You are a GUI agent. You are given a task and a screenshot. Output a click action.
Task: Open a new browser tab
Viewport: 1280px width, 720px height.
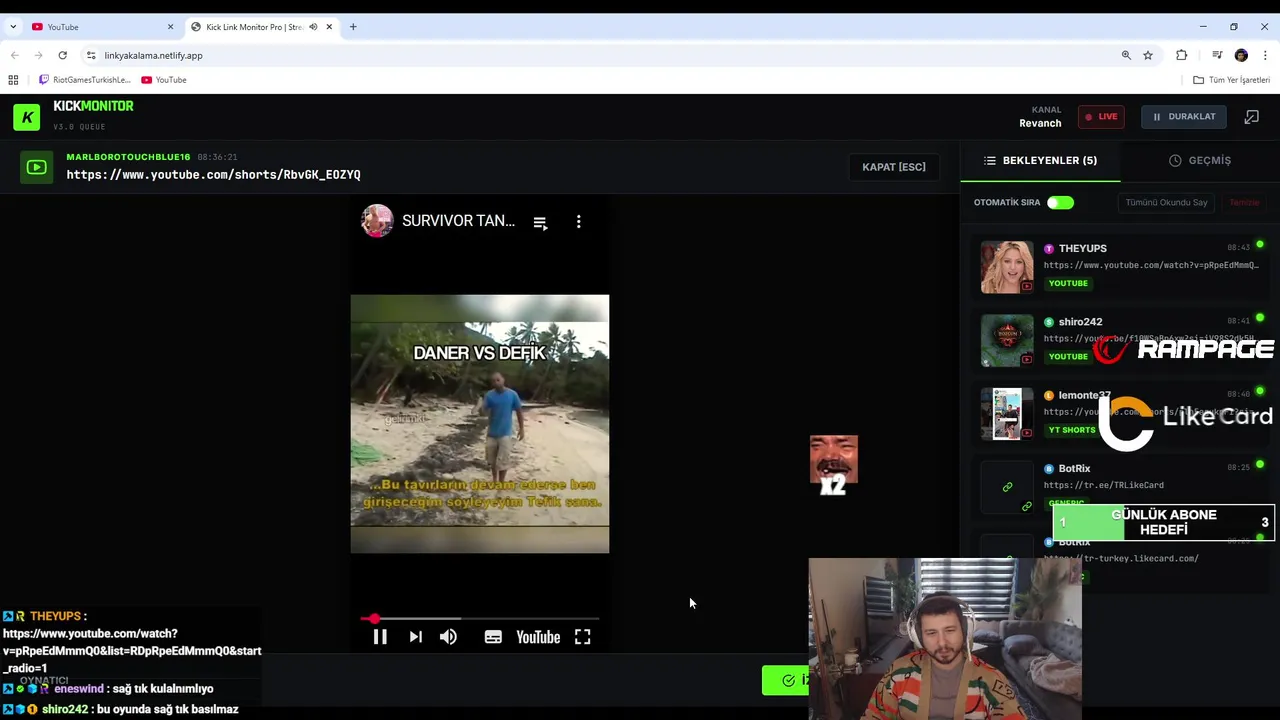(353, 27)
